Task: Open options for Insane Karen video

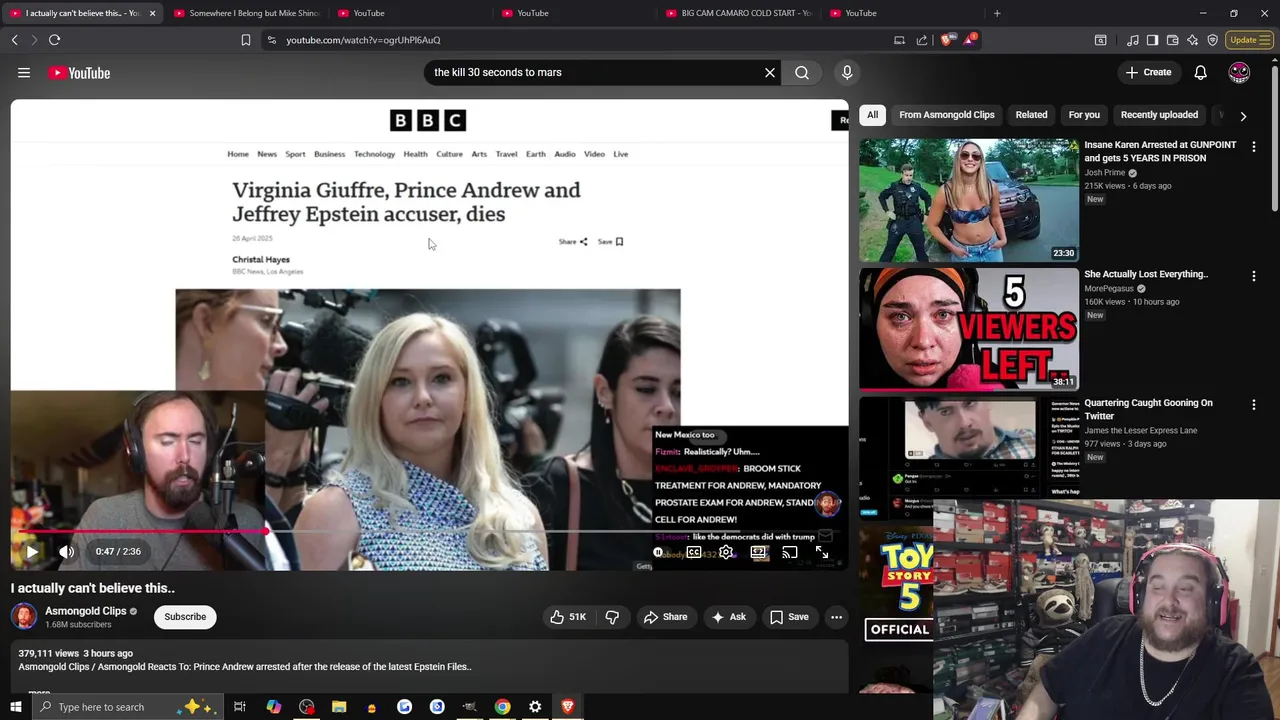Action: click(x=1254, y=147)
